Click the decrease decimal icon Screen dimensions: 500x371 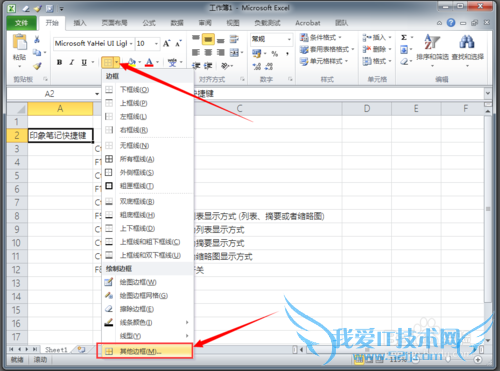click(269, 66)
